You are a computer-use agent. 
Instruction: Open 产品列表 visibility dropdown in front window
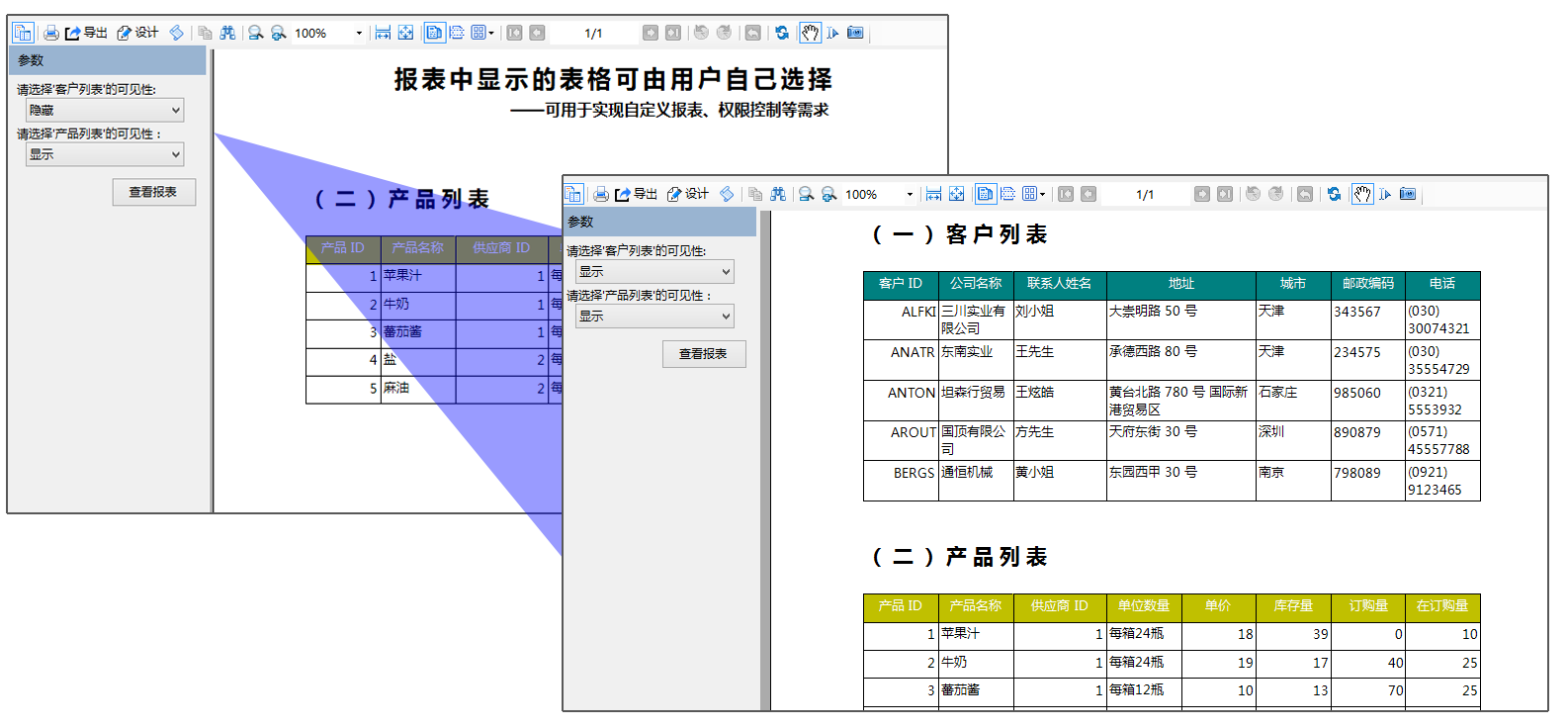tap(654, 316)
